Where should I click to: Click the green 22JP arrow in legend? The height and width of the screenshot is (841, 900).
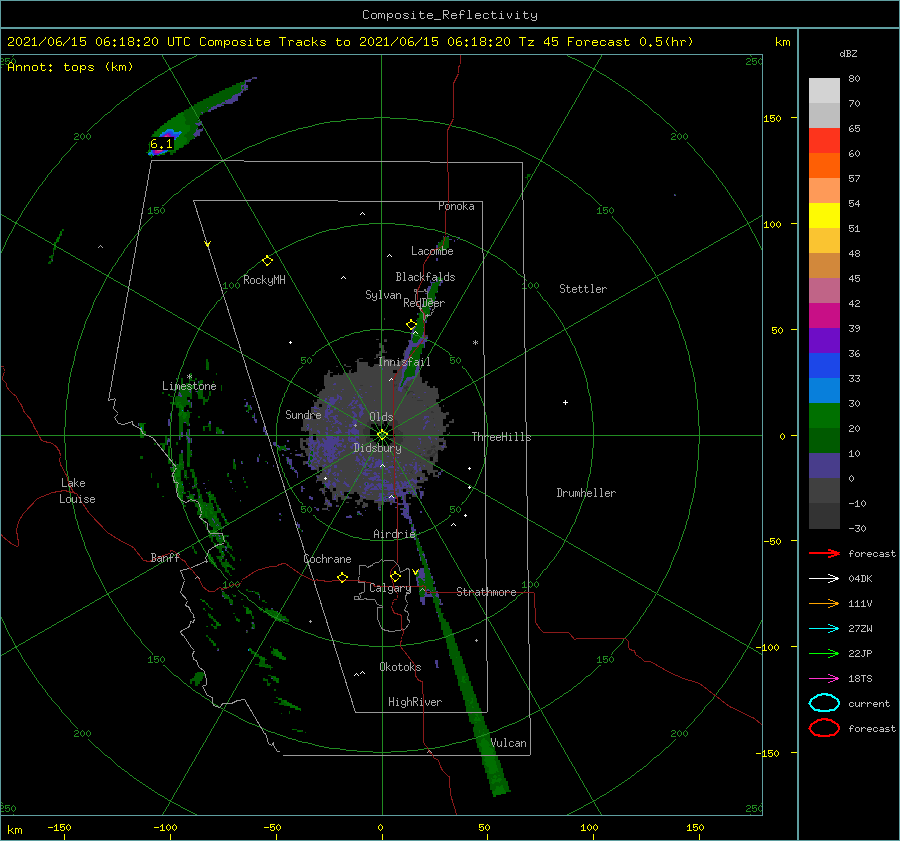[x=824, y=653]
